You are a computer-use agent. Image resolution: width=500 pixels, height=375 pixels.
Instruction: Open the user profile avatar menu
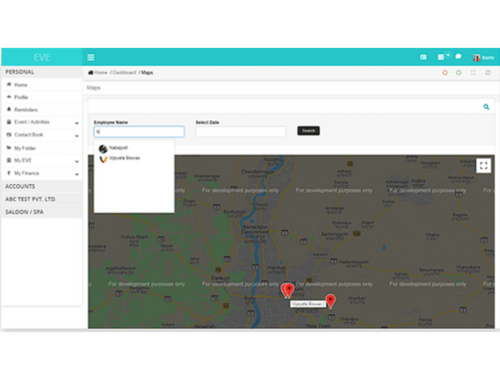coord(483,58)
